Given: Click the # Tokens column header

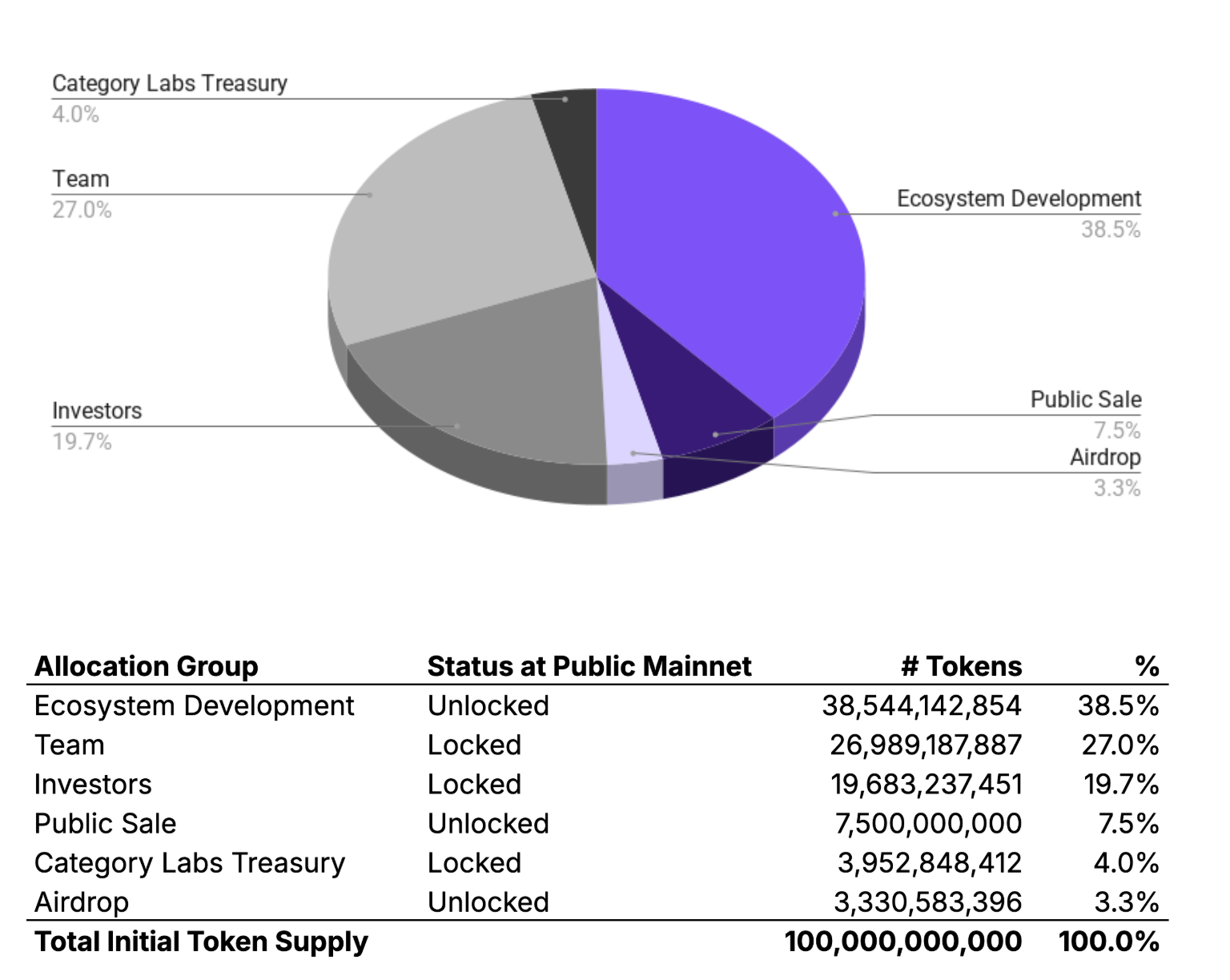Looking at the screenshot, I should (961, 666).
